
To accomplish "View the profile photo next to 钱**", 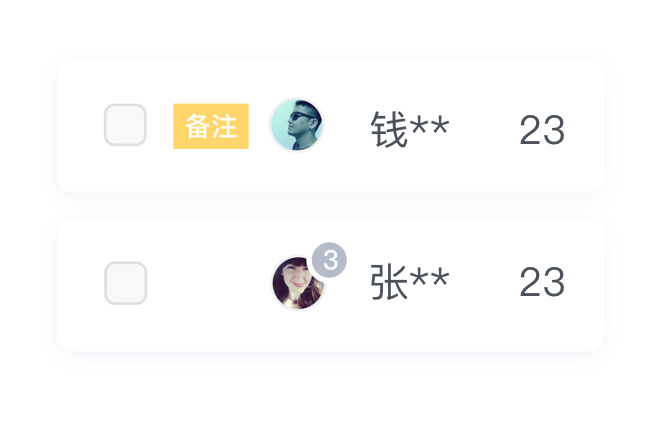I will (x=297, y=125).
